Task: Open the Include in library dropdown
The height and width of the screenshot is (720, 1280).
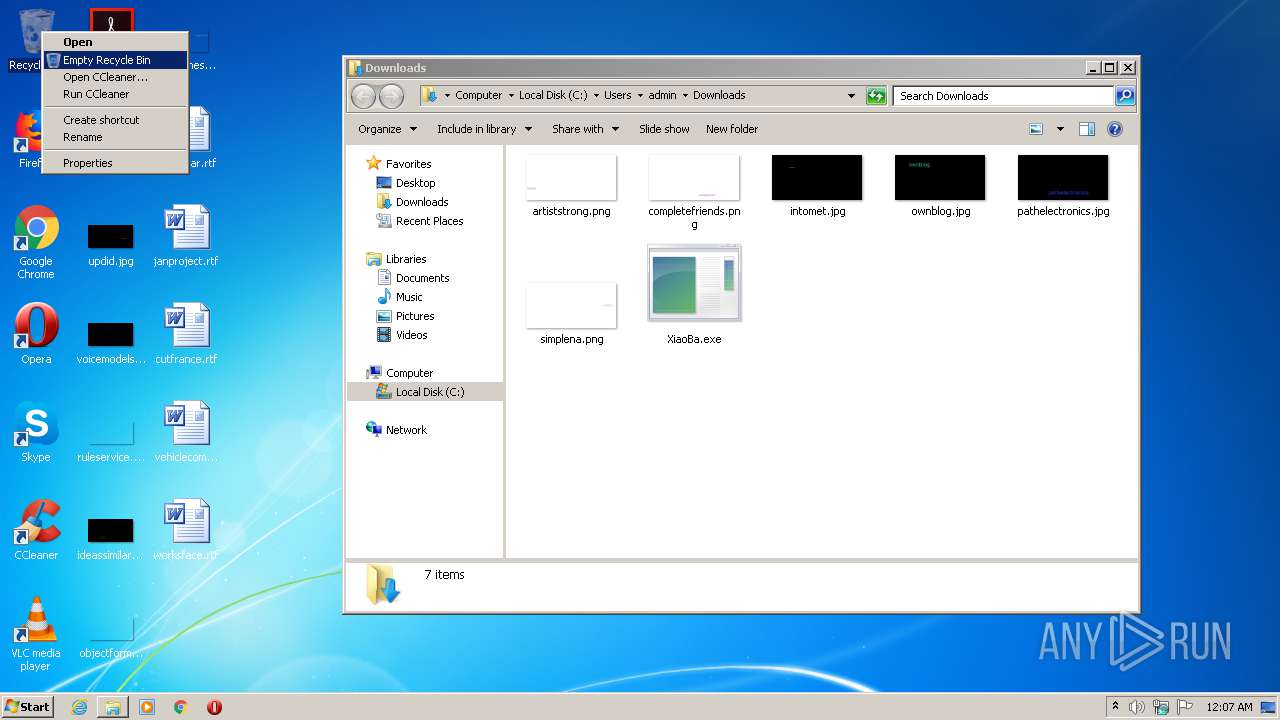Action: (x=484, y=129)
